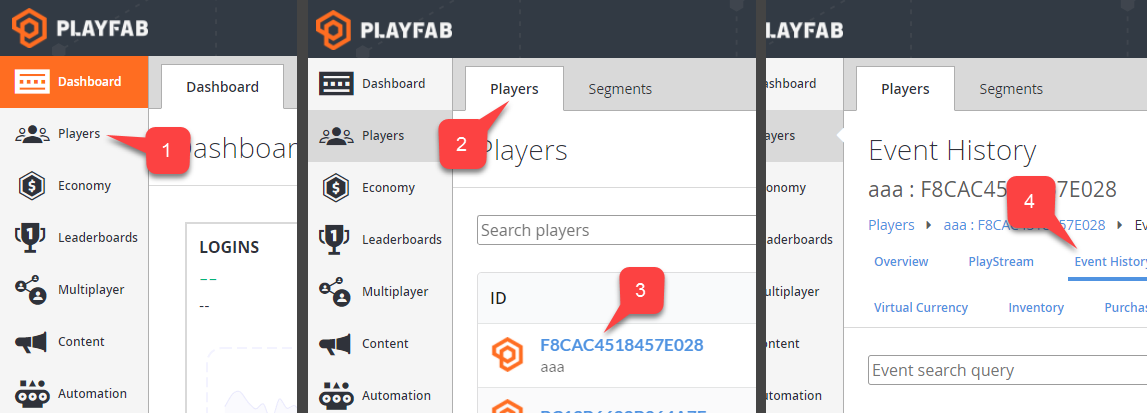Click Automation label in Players list page sidebar
Screen dimensions: 1147x413
396,395
